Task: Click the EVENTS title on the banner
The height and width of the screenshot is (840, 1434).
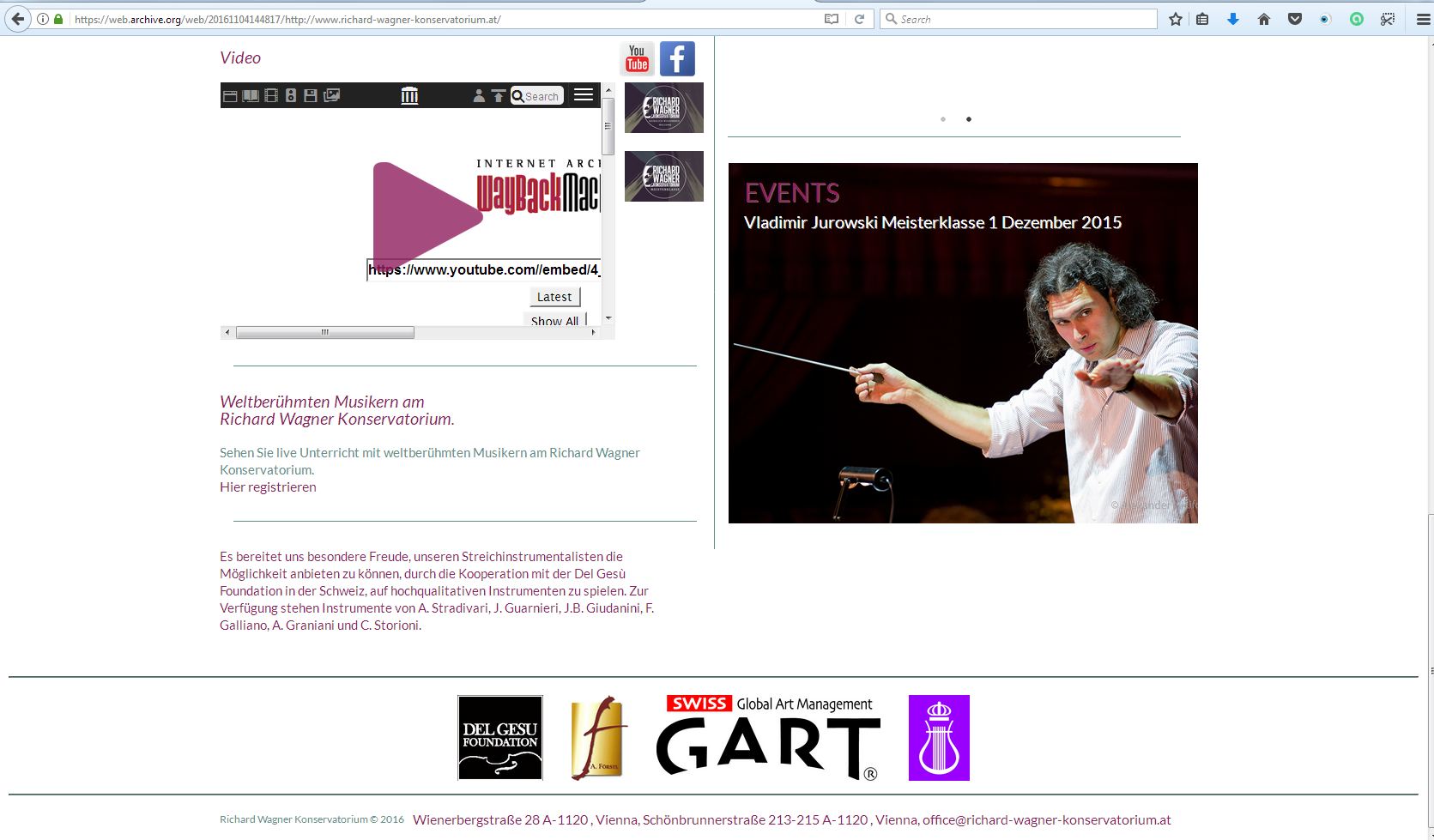Action: pyautogui.click(x=792, y=193)
